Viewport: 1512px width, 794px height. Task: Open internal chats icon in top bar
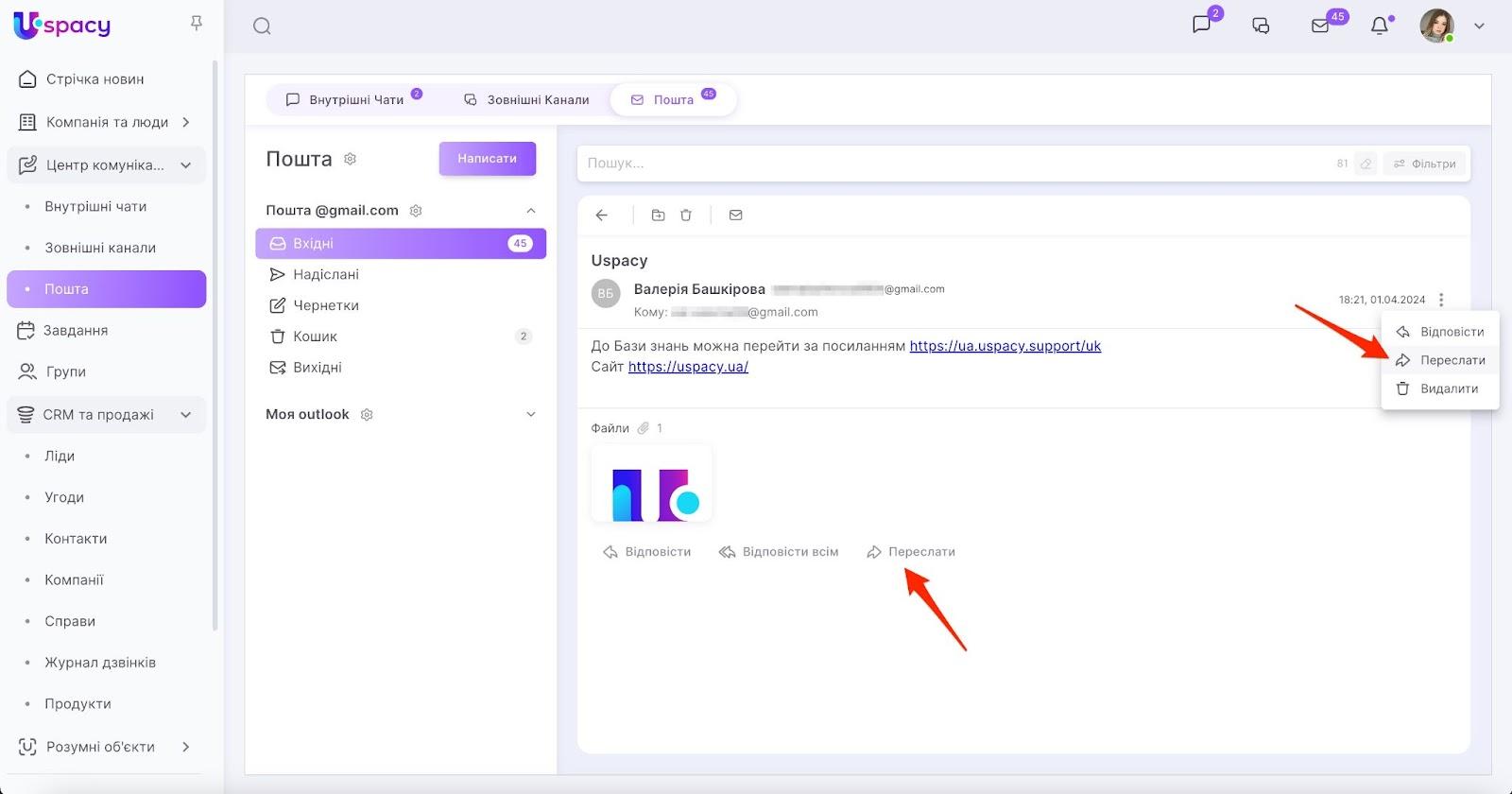(x=1202, y=26)
